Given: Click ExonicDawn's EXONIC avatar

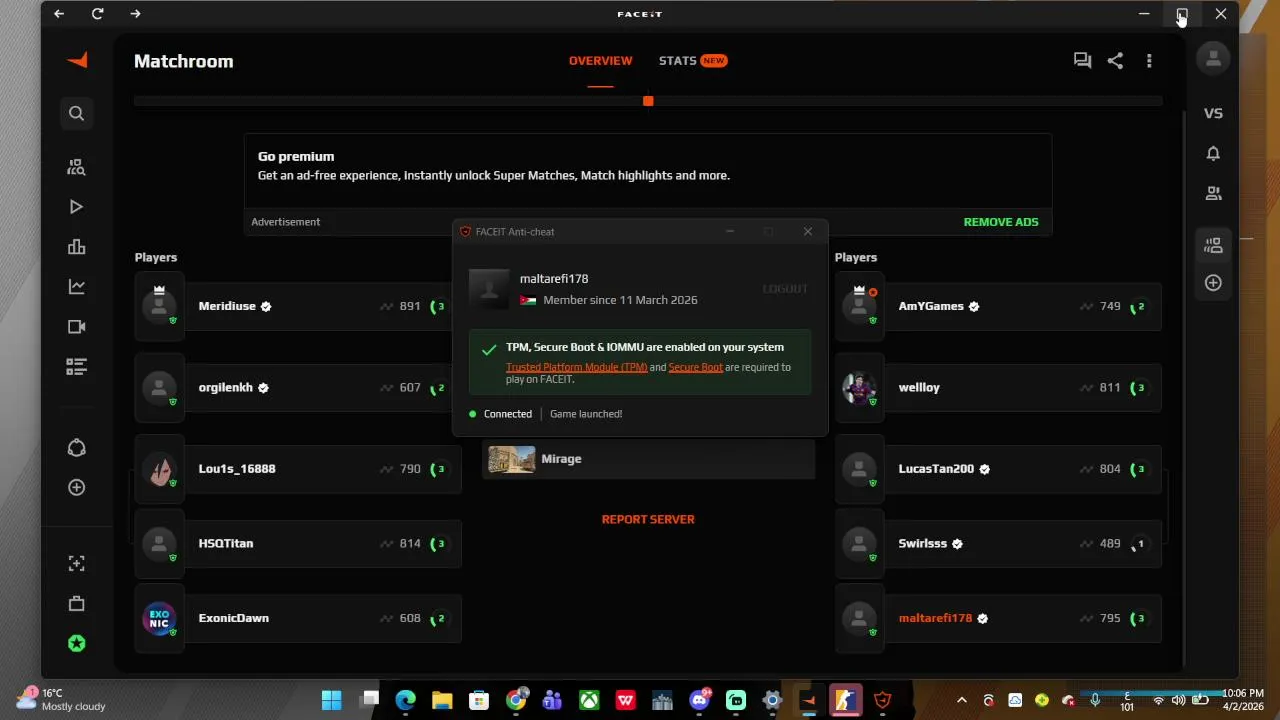Looking at the screenshot, I should 159,618.
